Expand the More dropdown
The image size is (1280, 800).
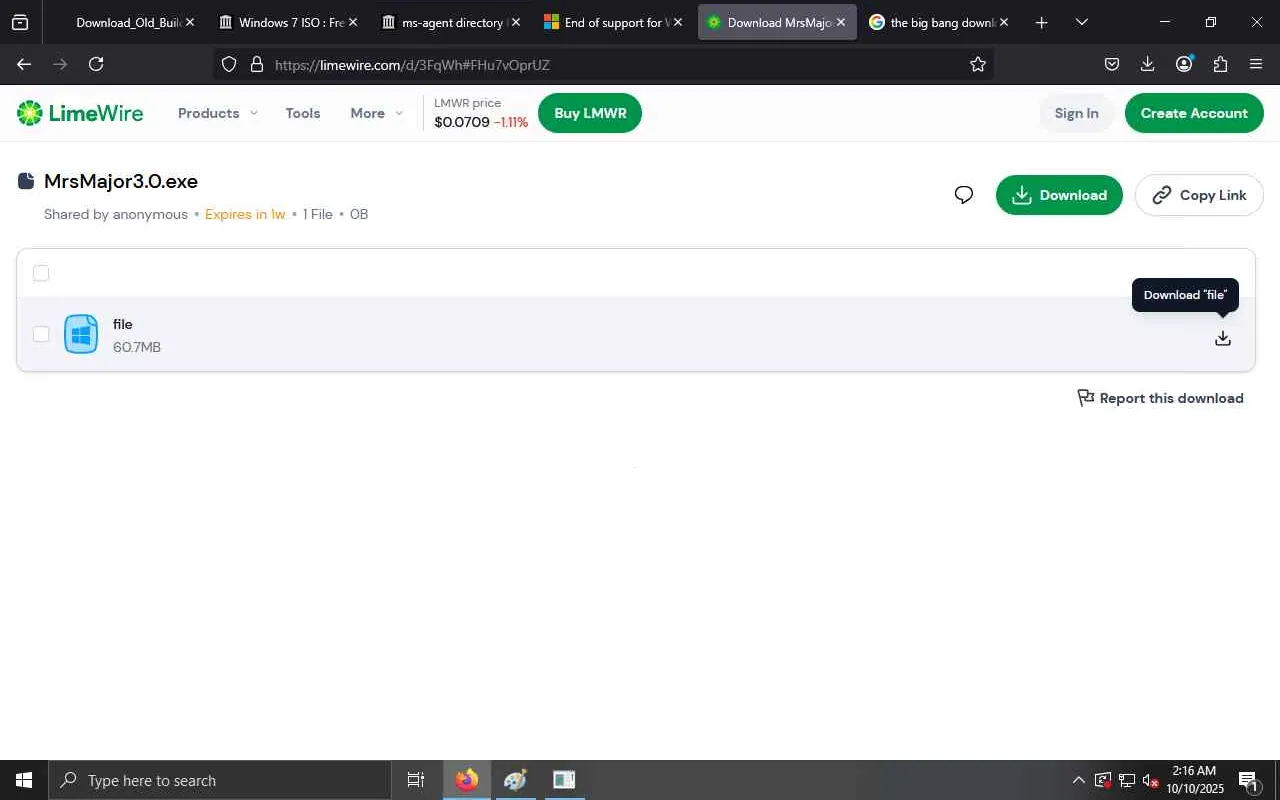point(377,113)
